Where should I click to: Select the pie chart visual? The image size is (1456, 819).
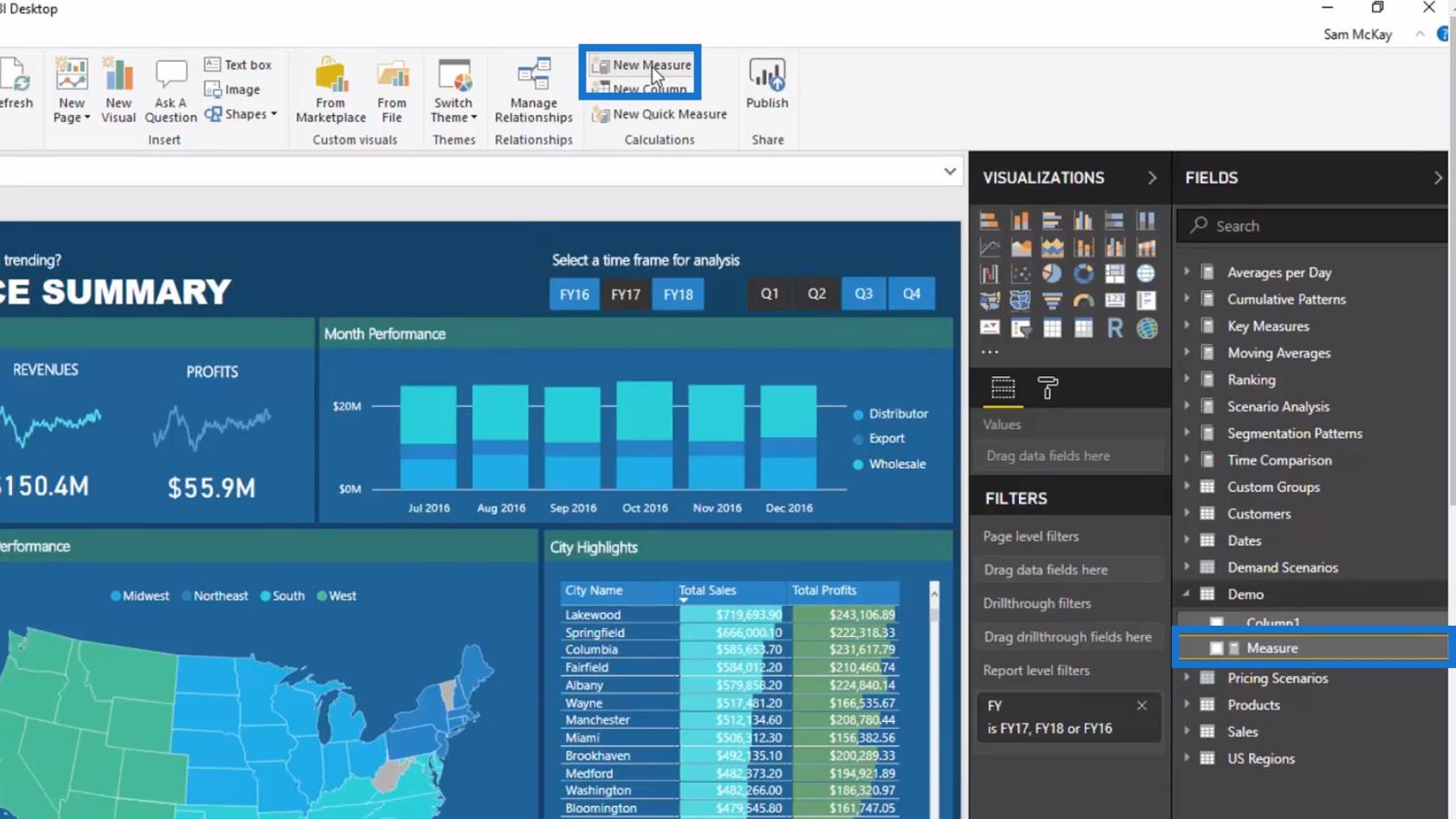click(x=1052, y=275)
